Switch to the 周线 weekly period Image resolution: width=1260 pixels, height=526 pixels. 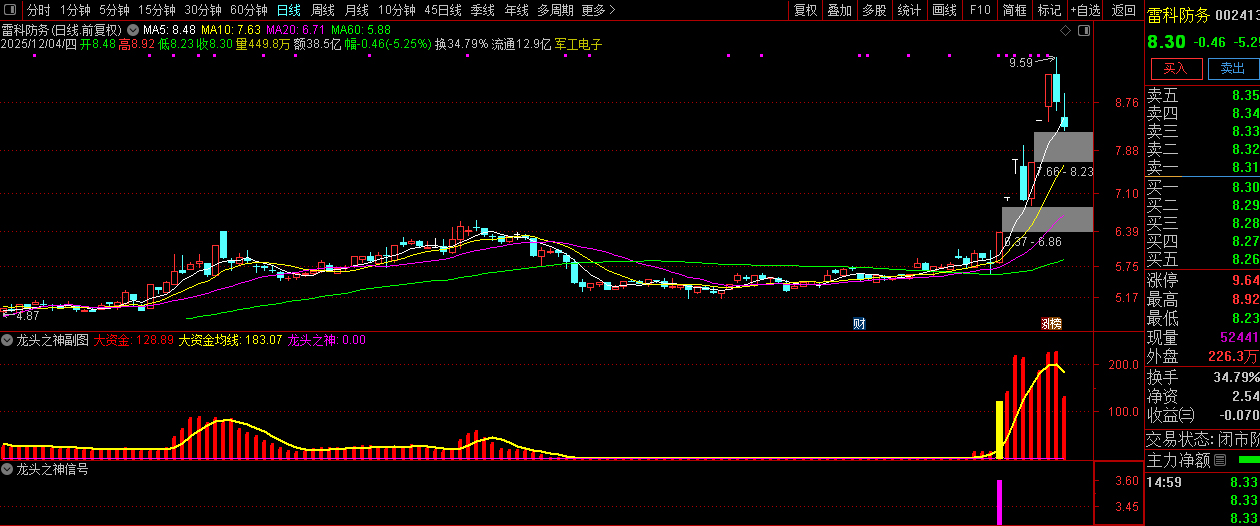[x=323, y=10]
